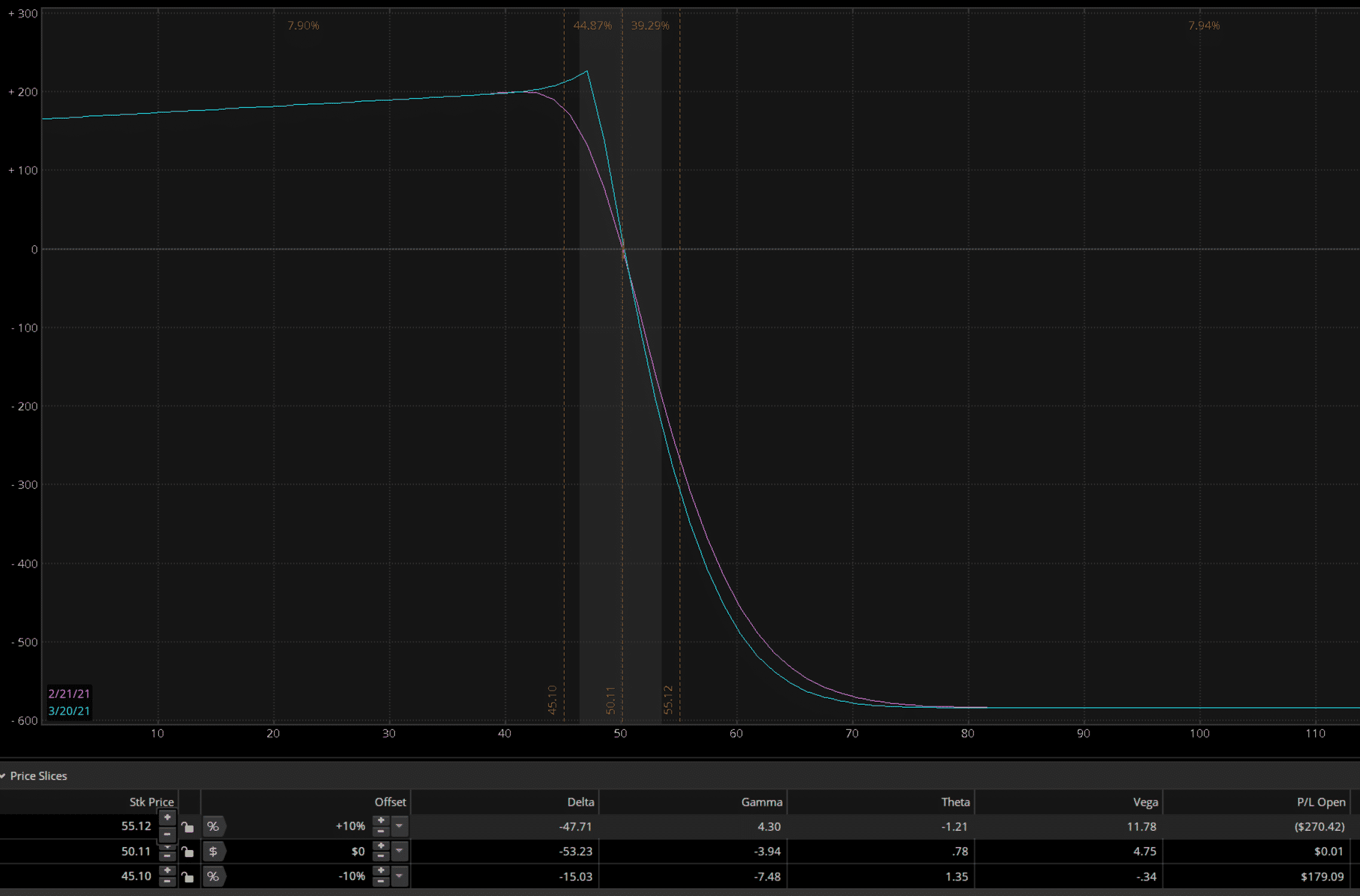Select delta value -53.23
The height and width of the screenshot is (896, 1360).
[x=575, y=852]
